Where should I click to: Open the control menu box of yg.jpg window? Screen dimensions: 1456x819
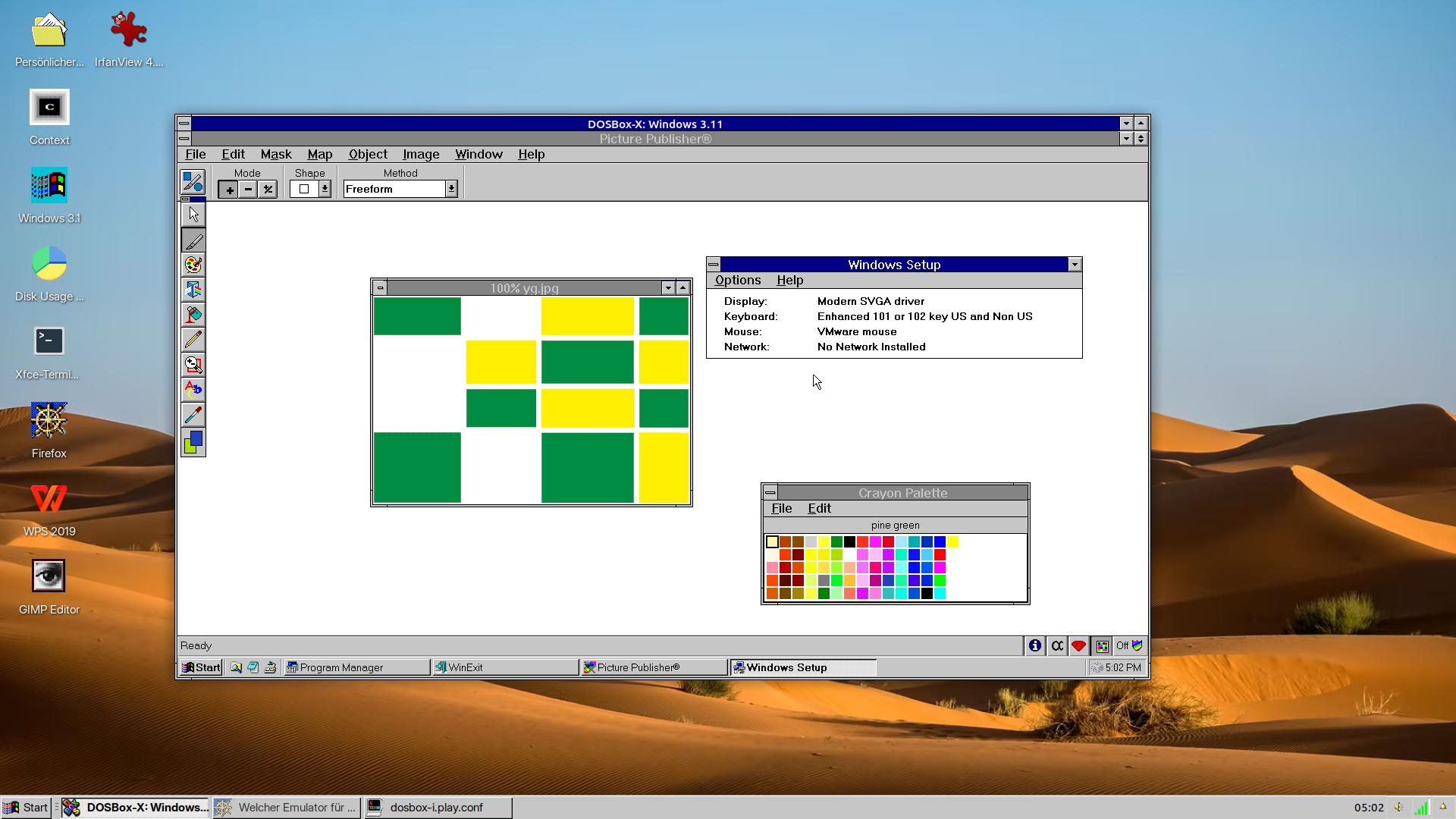(380, 288)
